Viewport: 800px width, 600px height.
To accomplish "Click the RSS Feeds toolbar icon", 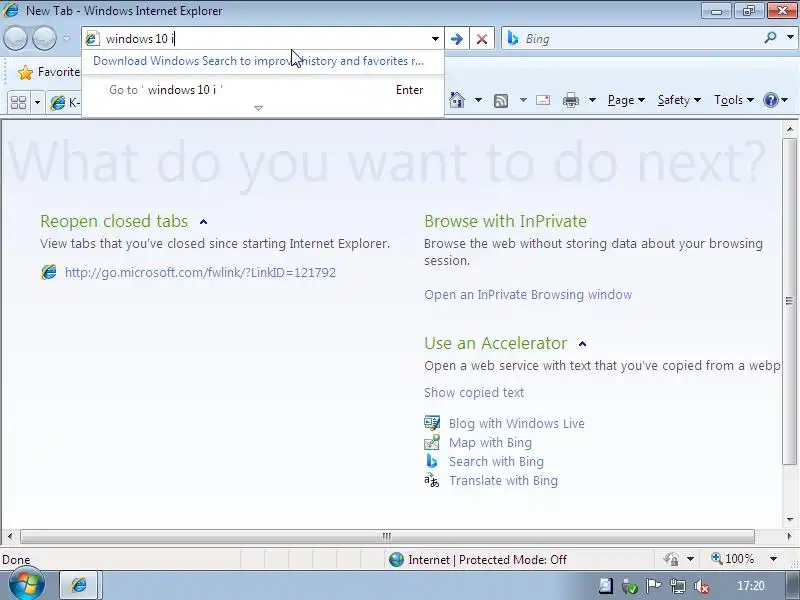I will pos(501,101).
